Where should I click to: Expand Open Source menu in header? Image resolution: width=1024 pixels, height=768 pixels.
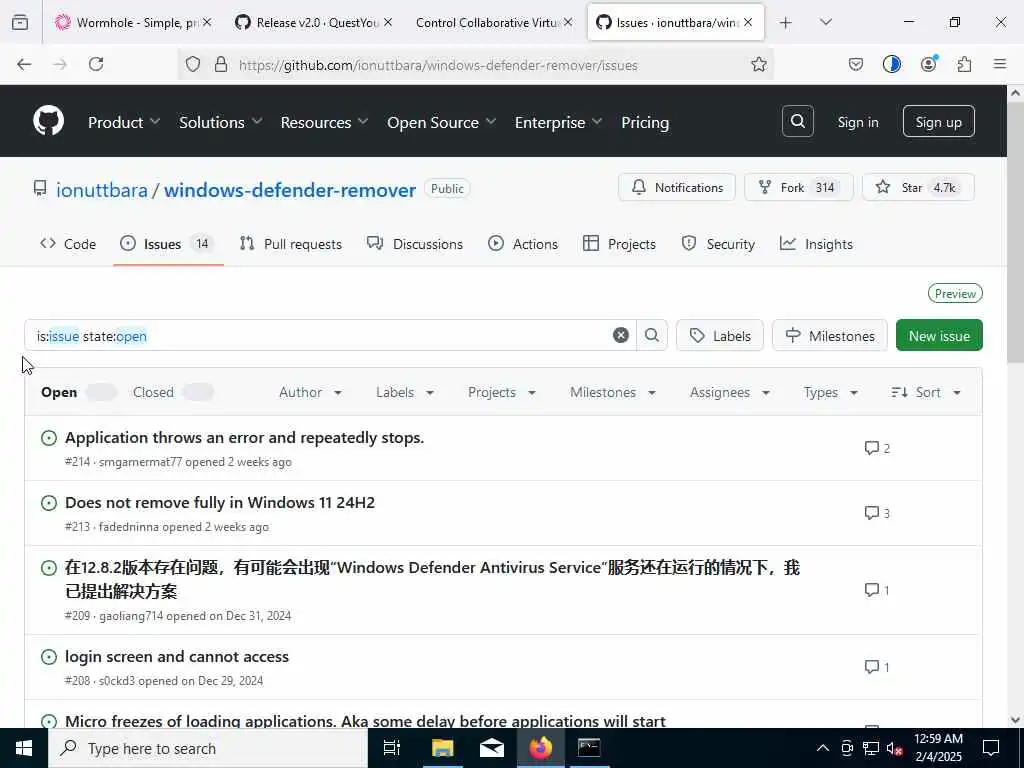441,122
